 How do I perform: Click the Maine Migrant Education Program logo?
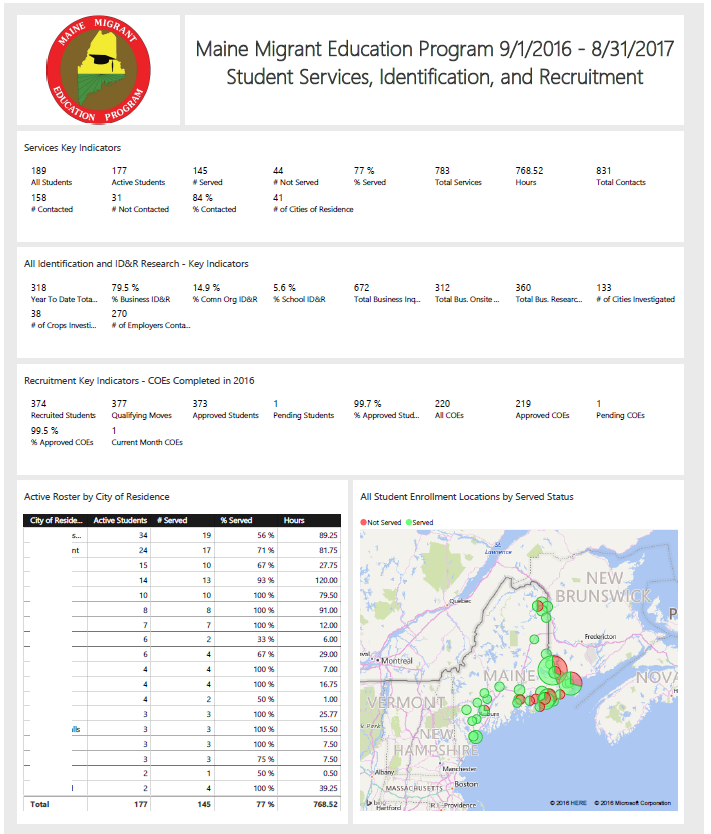[98, 70]
